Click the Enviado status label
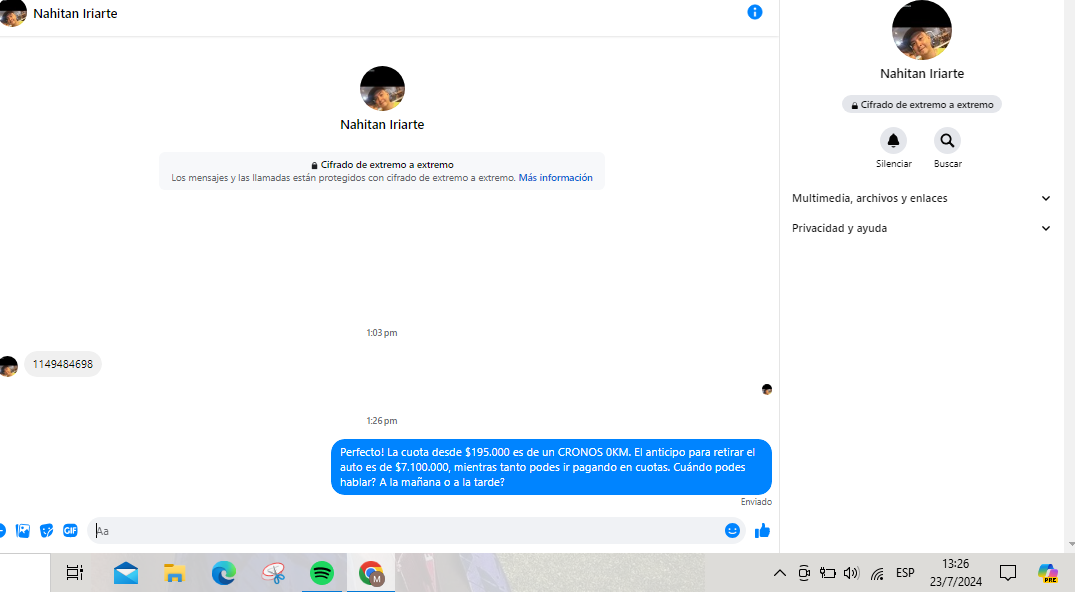Screen dimensions: 1075x592 [756, 502]
